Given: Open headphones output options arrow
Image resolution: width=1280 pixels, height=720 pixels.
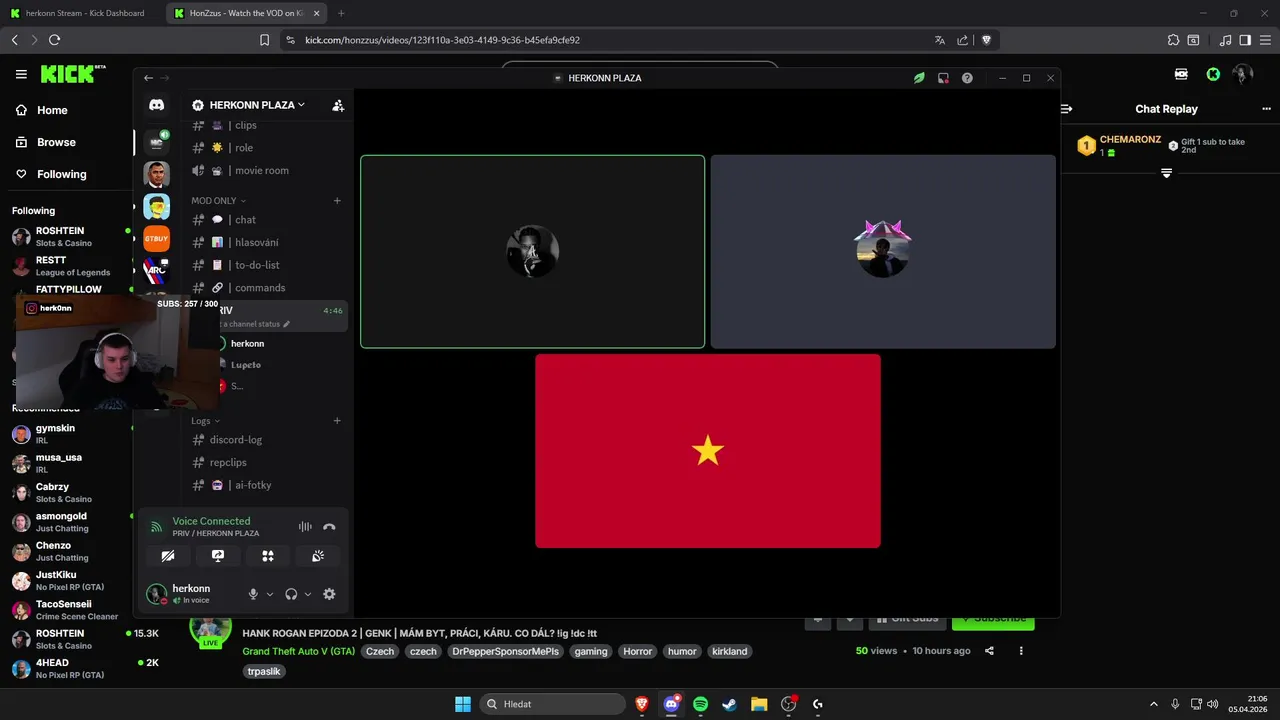Looking at the screenshot, I should point(308,594).
